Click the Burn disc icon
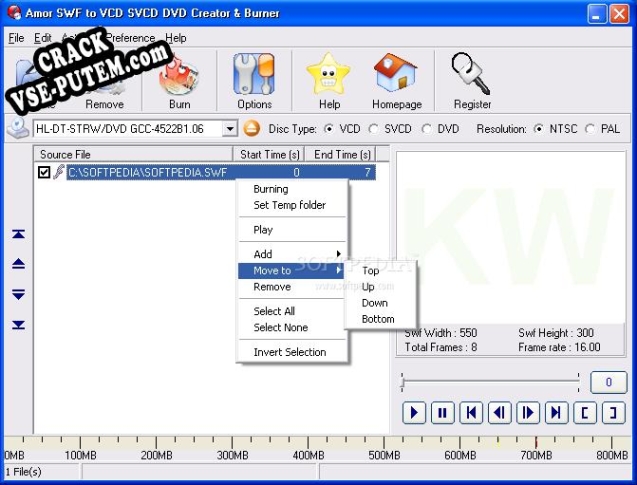This screenshot has width=637, height=485. tap(179, 77)
